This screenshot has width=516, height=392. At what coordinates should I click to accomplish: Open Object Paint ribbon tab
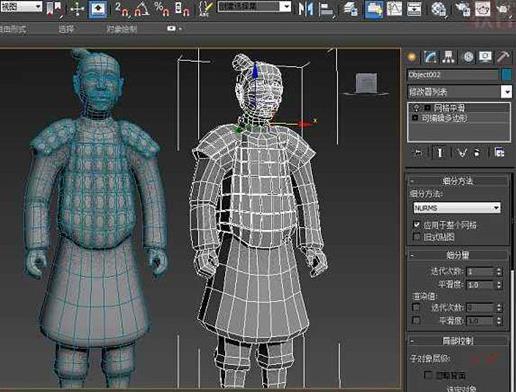(122, 29)
